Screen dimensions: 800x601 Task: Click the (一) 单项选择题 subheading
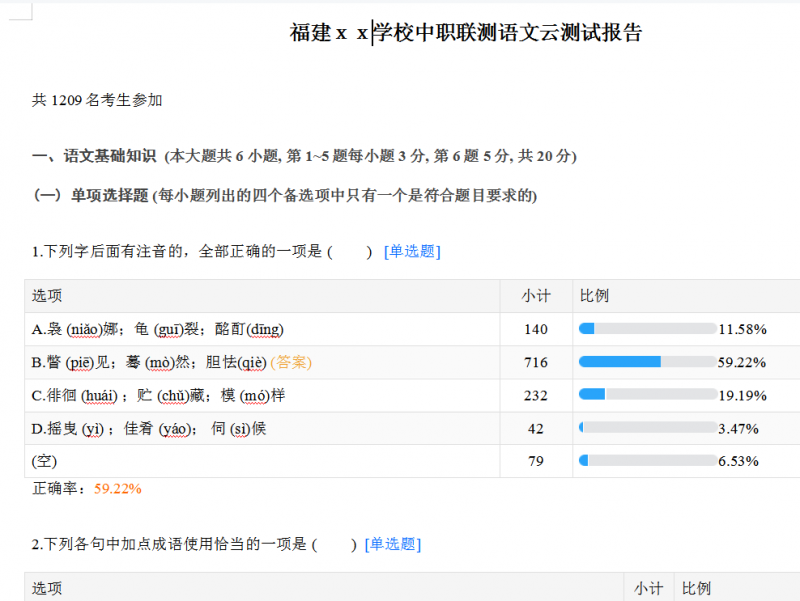(x=90, y=196)
